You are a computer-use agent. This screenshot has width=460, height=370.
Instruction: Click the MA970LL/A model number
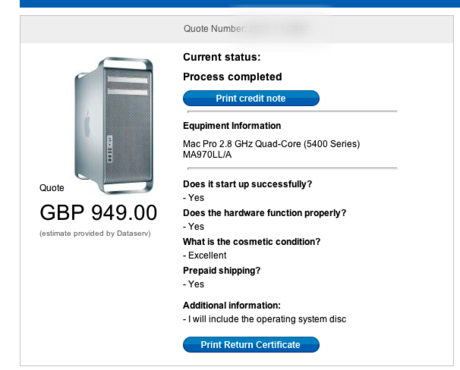pyautogui.click(x=207, y=155)
